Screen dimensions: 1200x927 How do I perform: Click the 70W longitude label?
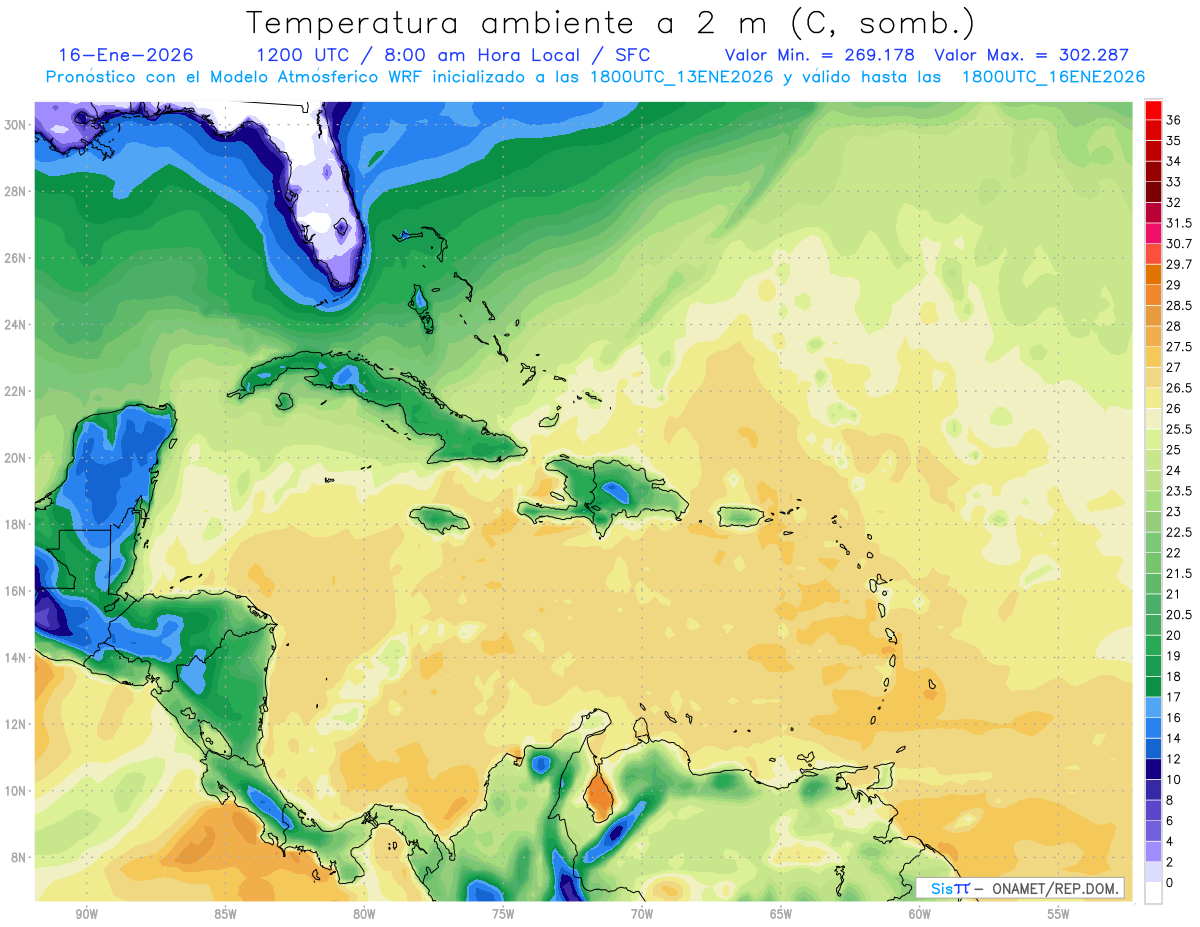point(642,914)
